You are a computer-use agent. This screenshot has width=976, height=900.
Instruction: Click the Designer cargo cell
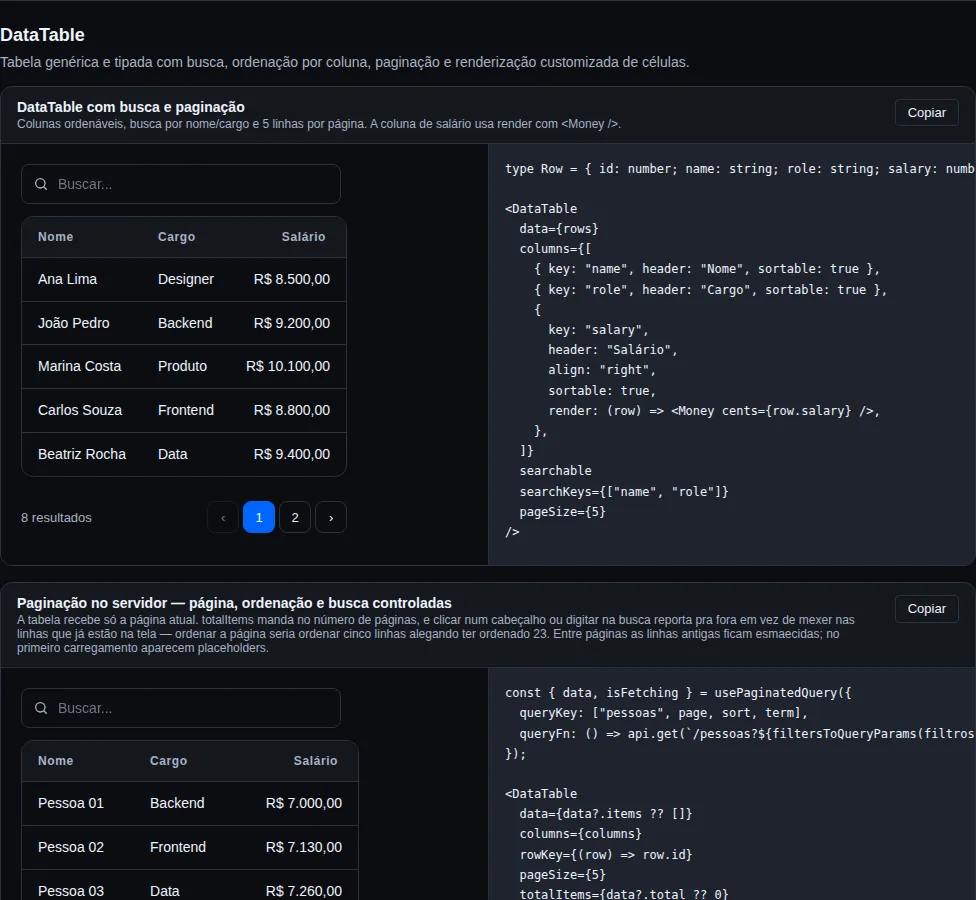click(185, 279)
